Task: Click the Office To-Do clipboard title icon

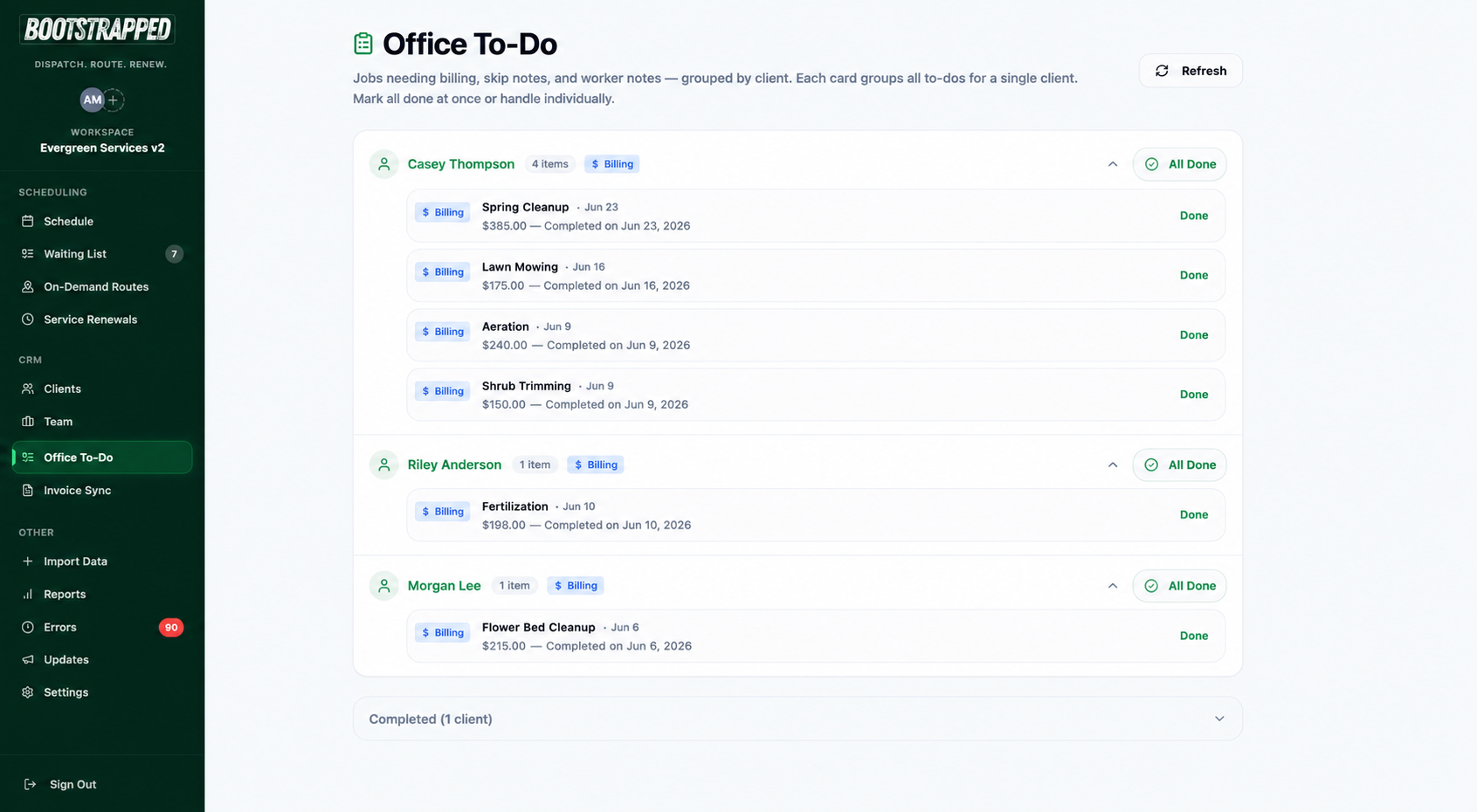Action: (x=363, y=44)
